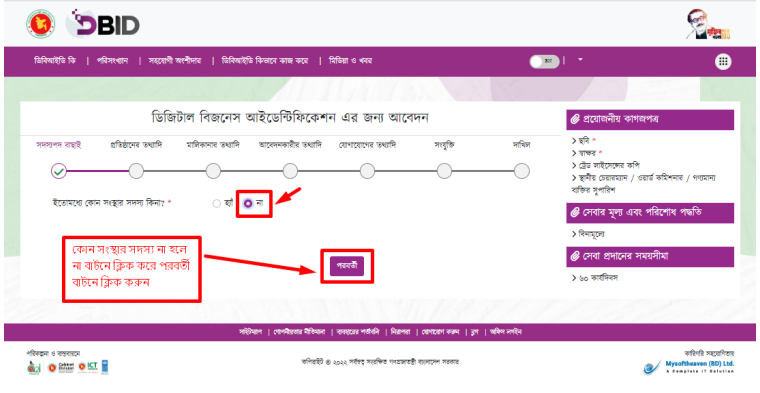Click the প্রতিষ্ঠানের তথ্যাদি step circle

136,171
